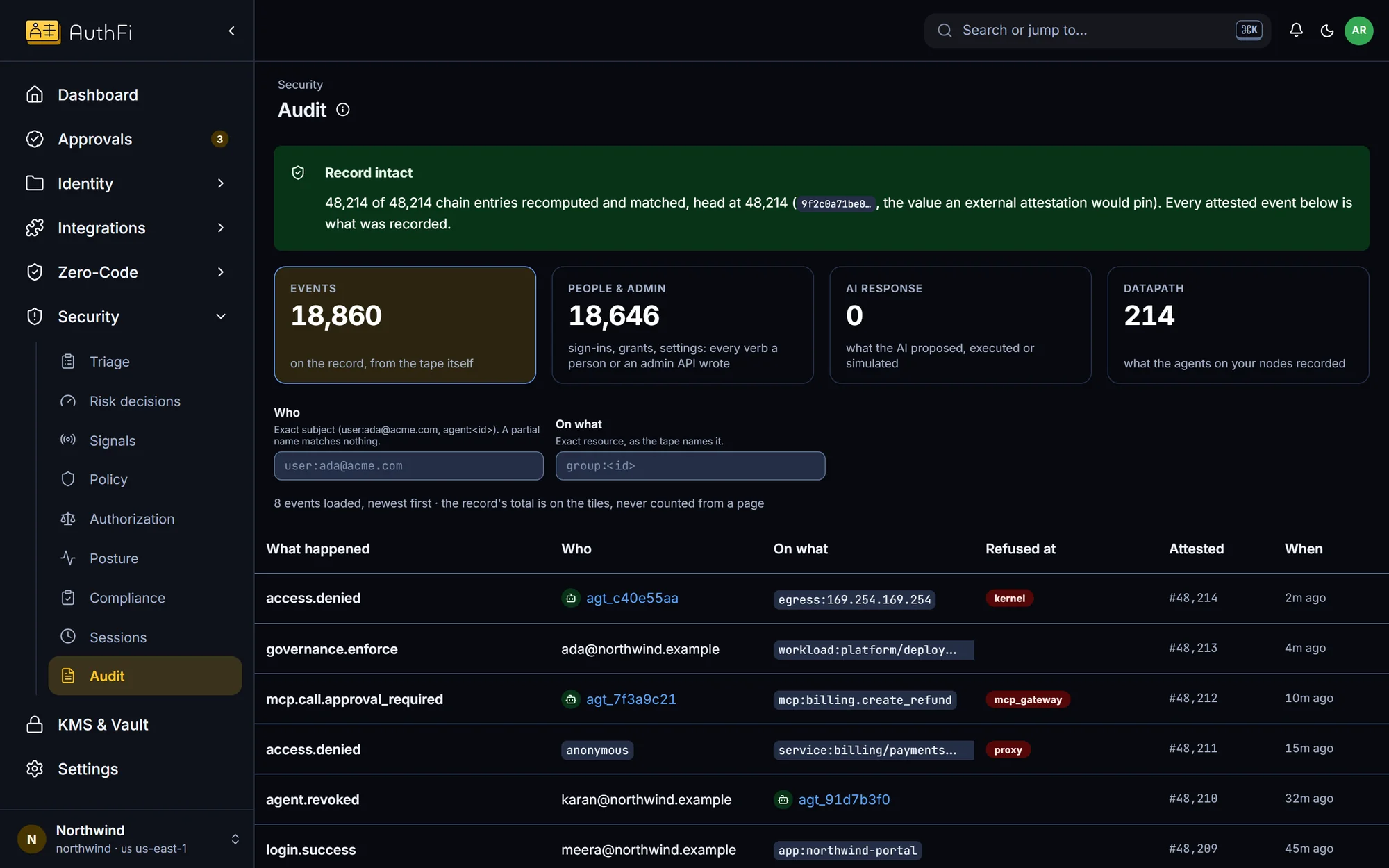Click the Authorization scales icon

click(68, 519)
